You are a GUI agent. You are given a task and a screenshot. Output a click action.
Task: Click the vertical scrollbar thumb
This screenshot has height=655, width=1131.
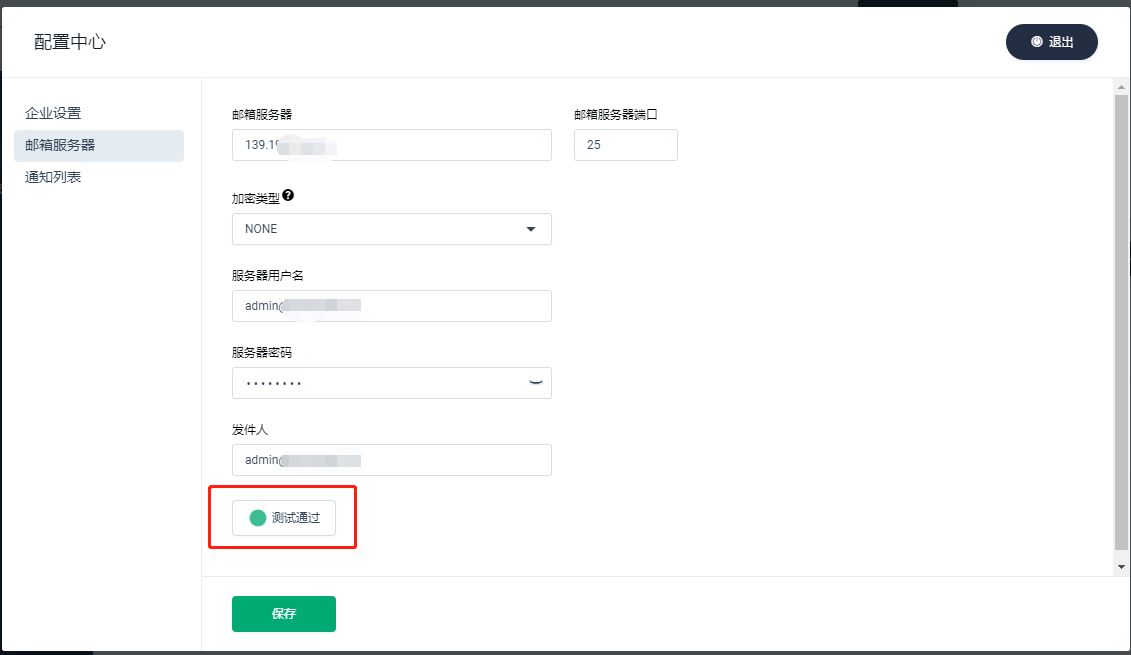tap(1121, 320)
